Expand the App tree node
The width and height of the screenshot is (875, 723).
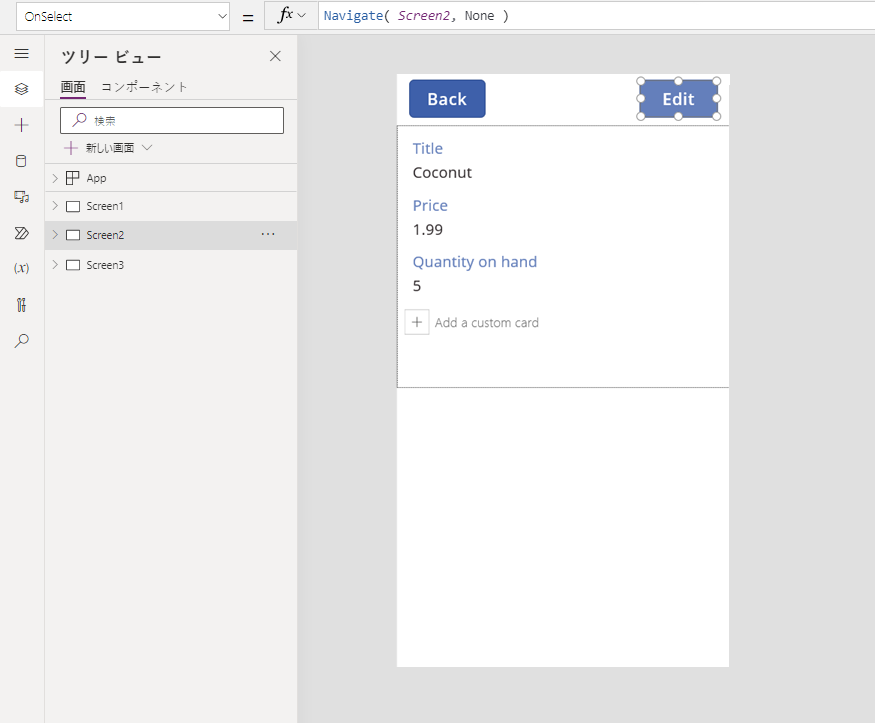tap(55, 178)
